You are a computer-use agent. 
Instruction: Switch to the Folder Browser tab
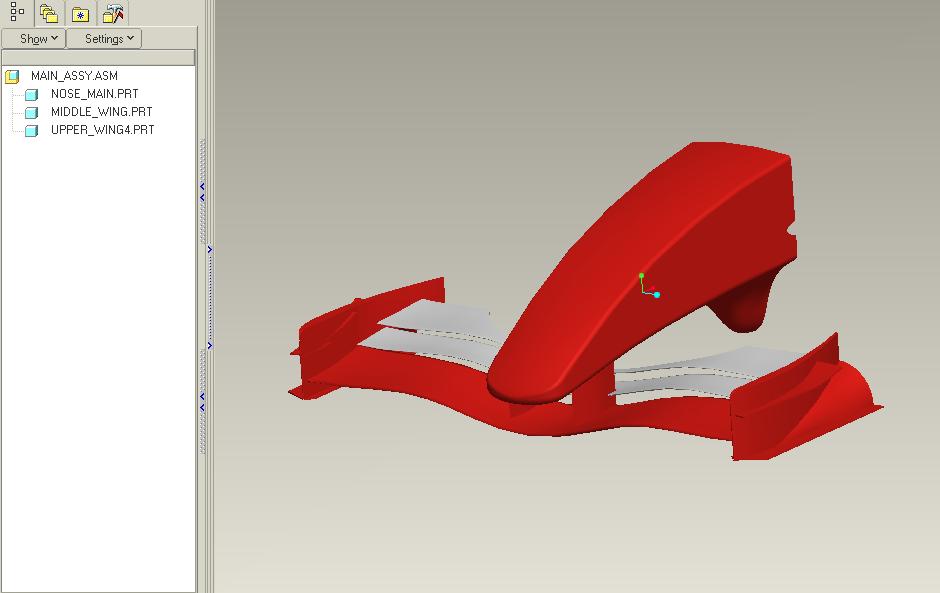(49, 13)
